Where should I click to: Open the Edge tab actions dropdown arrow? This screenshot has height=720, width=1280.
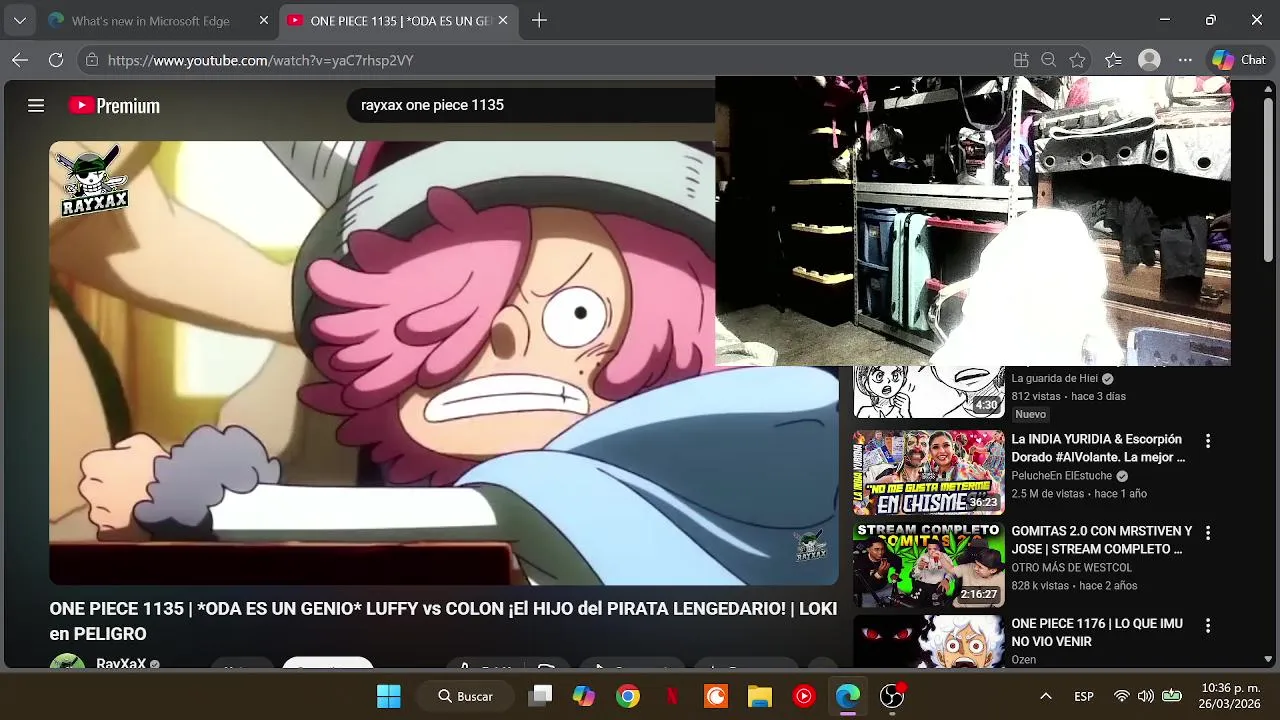coord(19,20)
